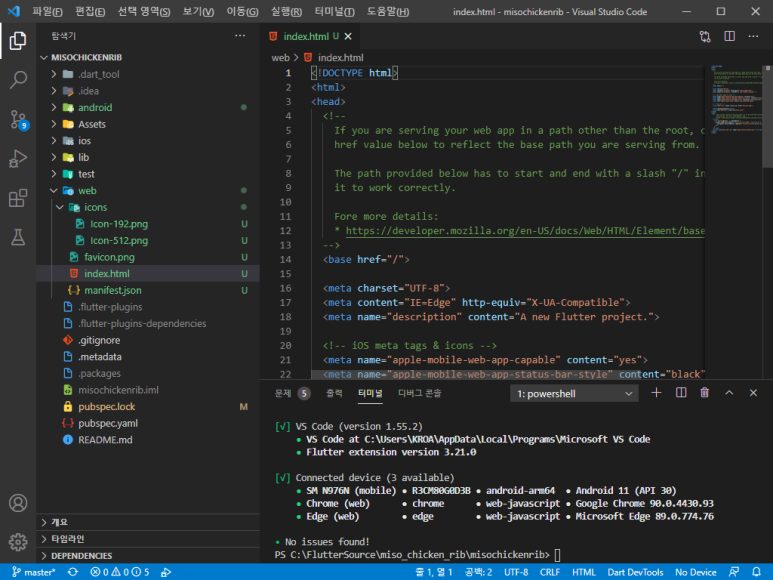Click the web breadcrumb segment
773x580 pixels.
tap(280, 58)
